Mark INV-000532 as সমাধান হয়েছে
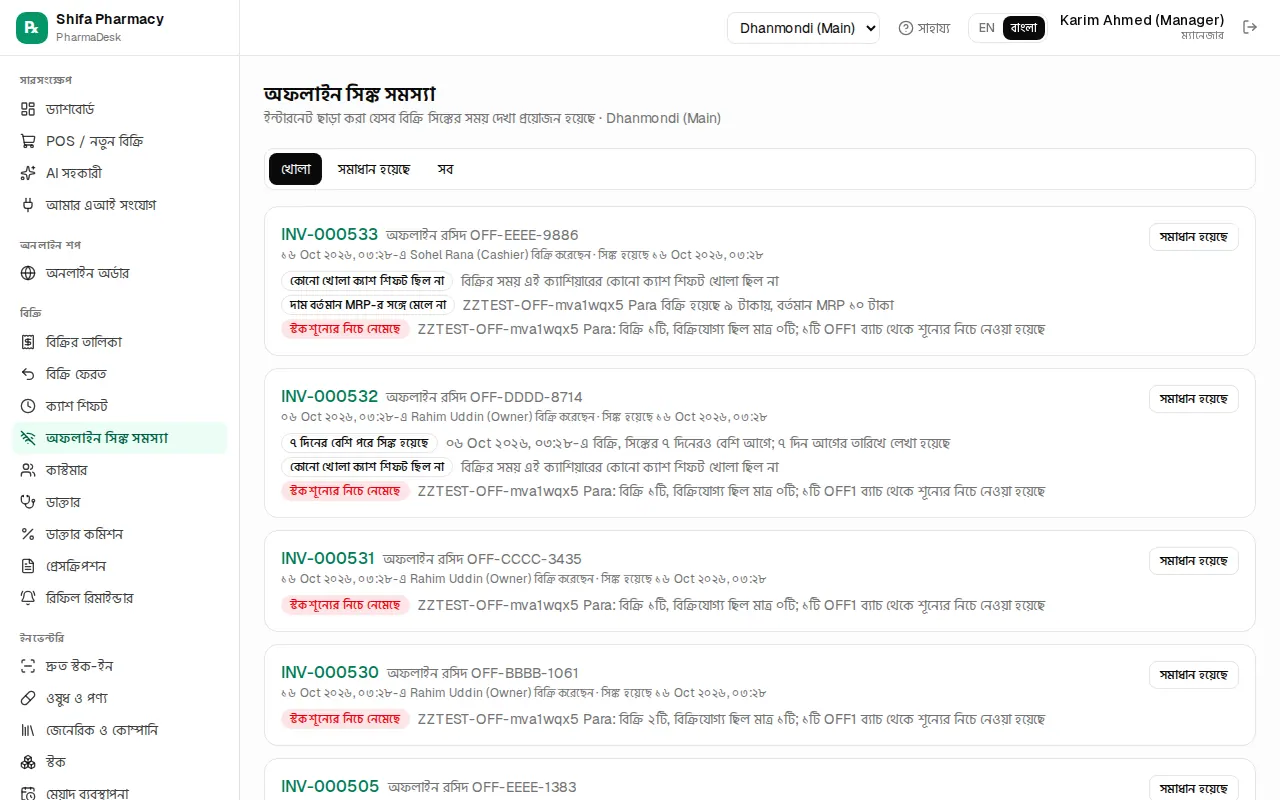This screenshot has width=1280, height=800. [1194, 399]
